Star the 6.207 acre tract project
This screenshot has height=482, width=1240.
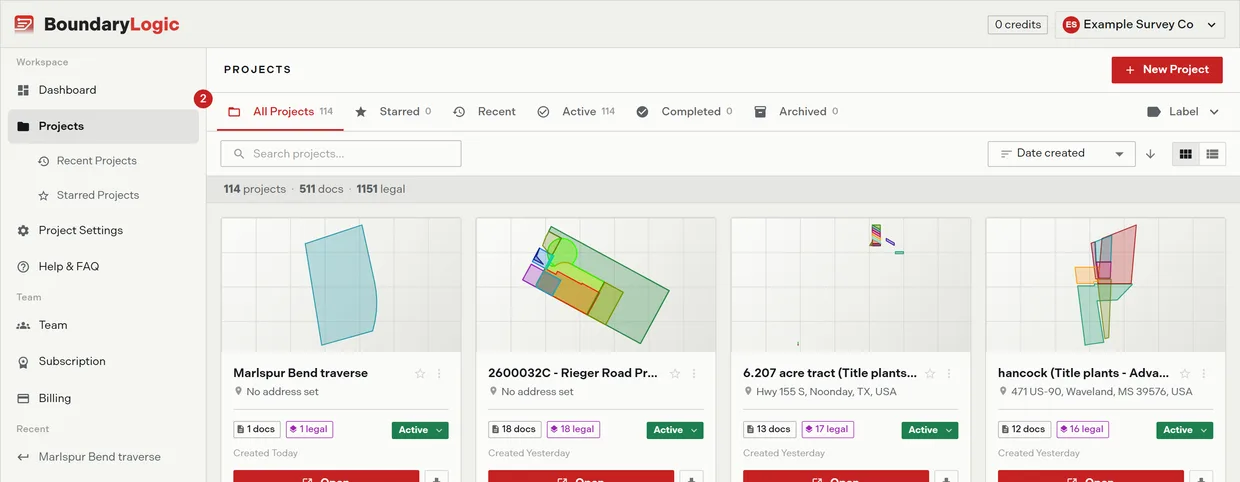click(930, 374)
